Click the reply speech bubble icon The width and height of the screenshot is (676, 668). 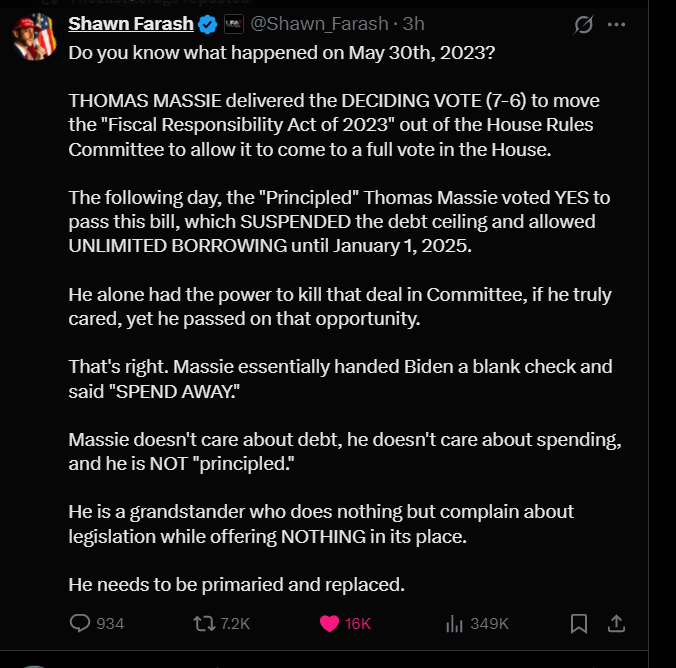pos(80,623)
